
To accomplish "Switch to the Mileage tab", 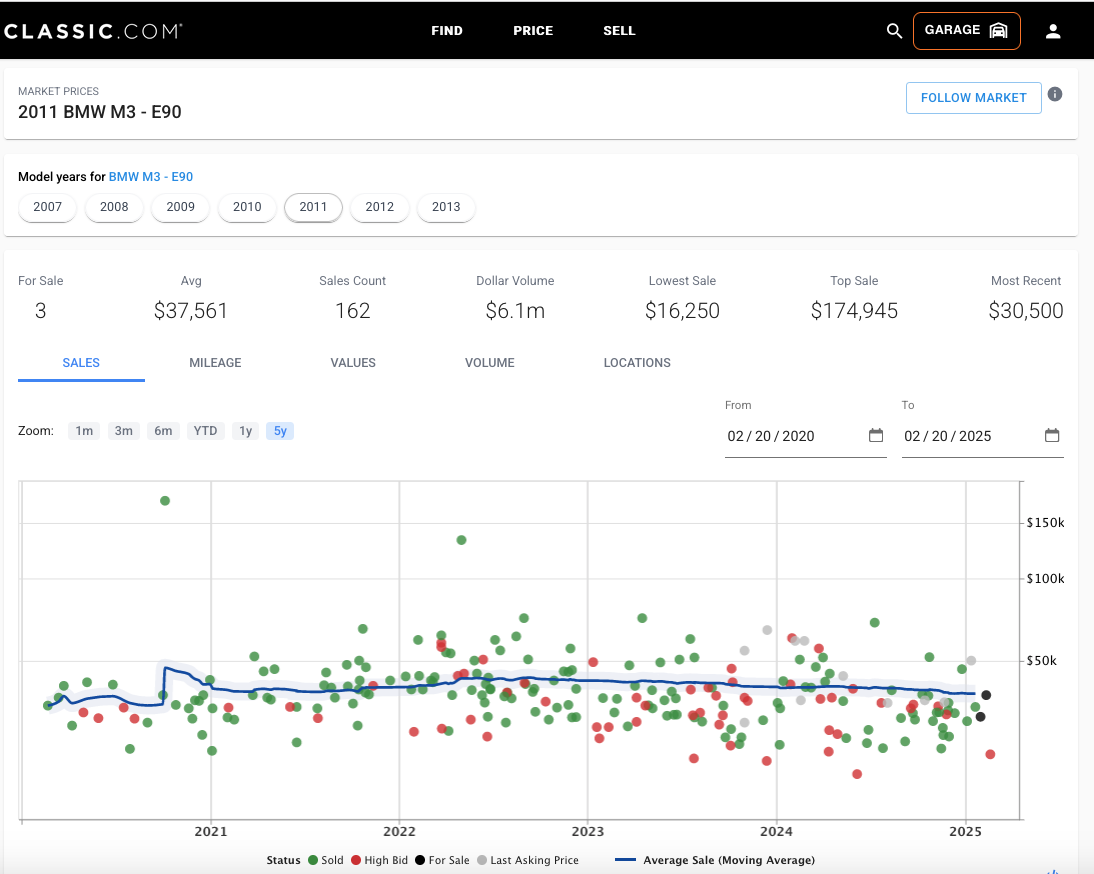I will point(215,363).
